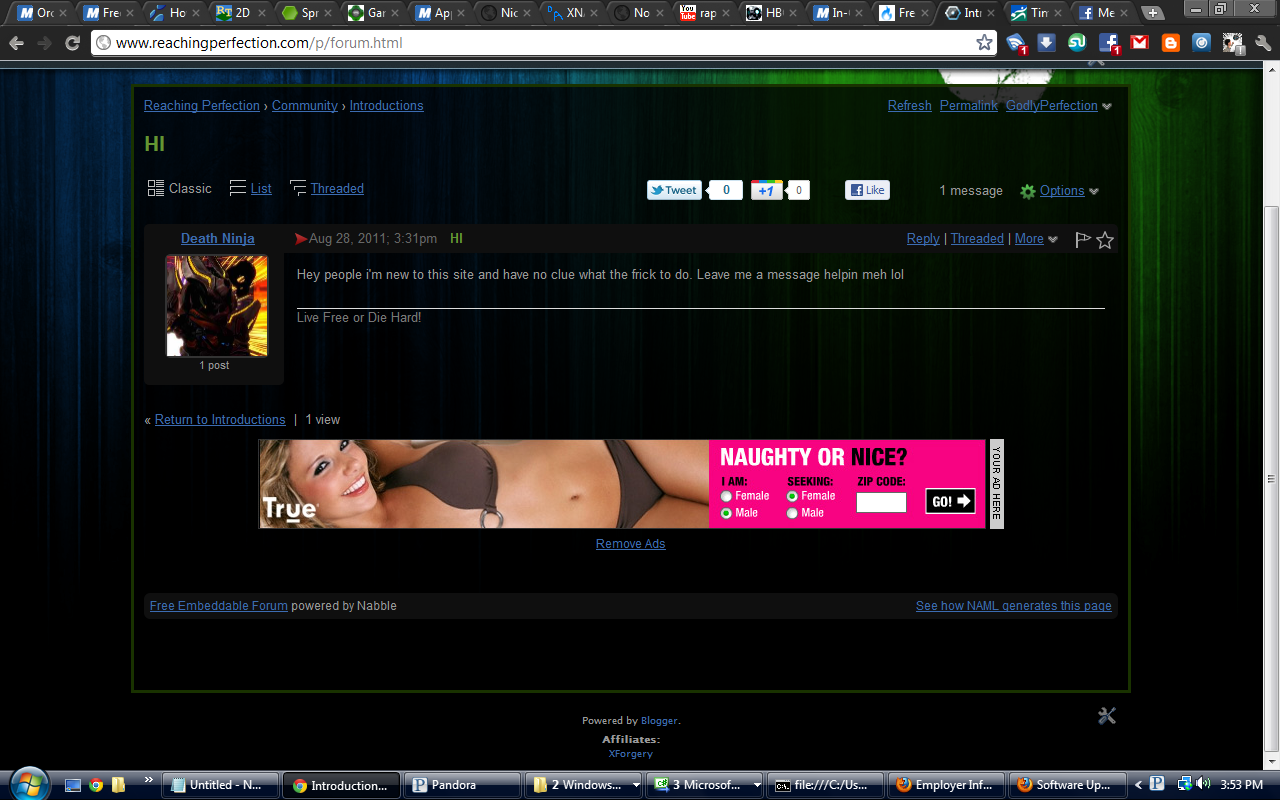Image resolution: width=1280 pixels, height=800 pixels.
Task: Select Male under SEEKING
Action: coord(792,513)
